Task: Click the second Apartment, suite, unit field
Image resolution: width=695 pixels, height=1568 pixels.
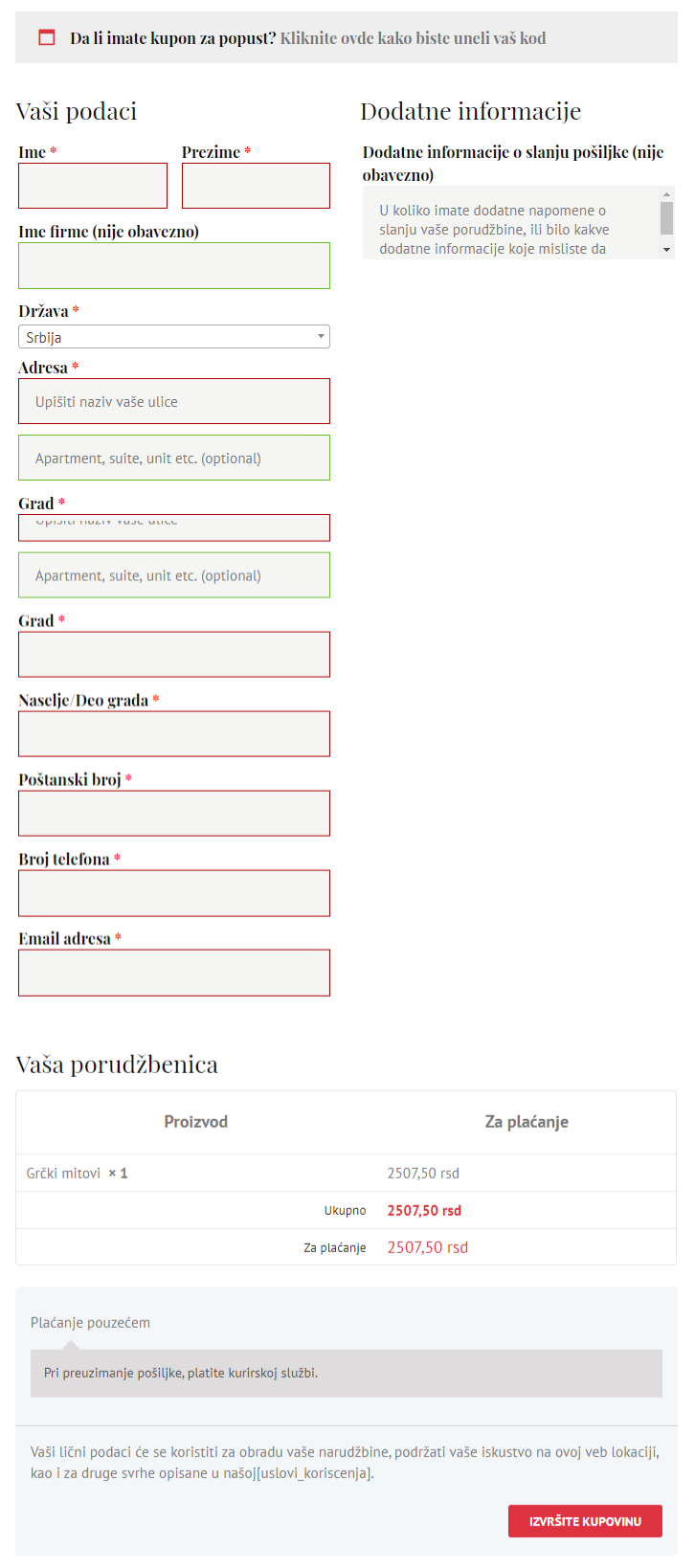Action: point(174,575)
